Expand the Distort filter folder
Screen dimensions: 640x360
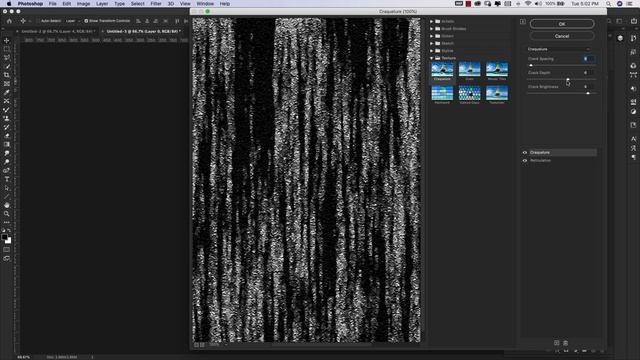tap(431, 36)
